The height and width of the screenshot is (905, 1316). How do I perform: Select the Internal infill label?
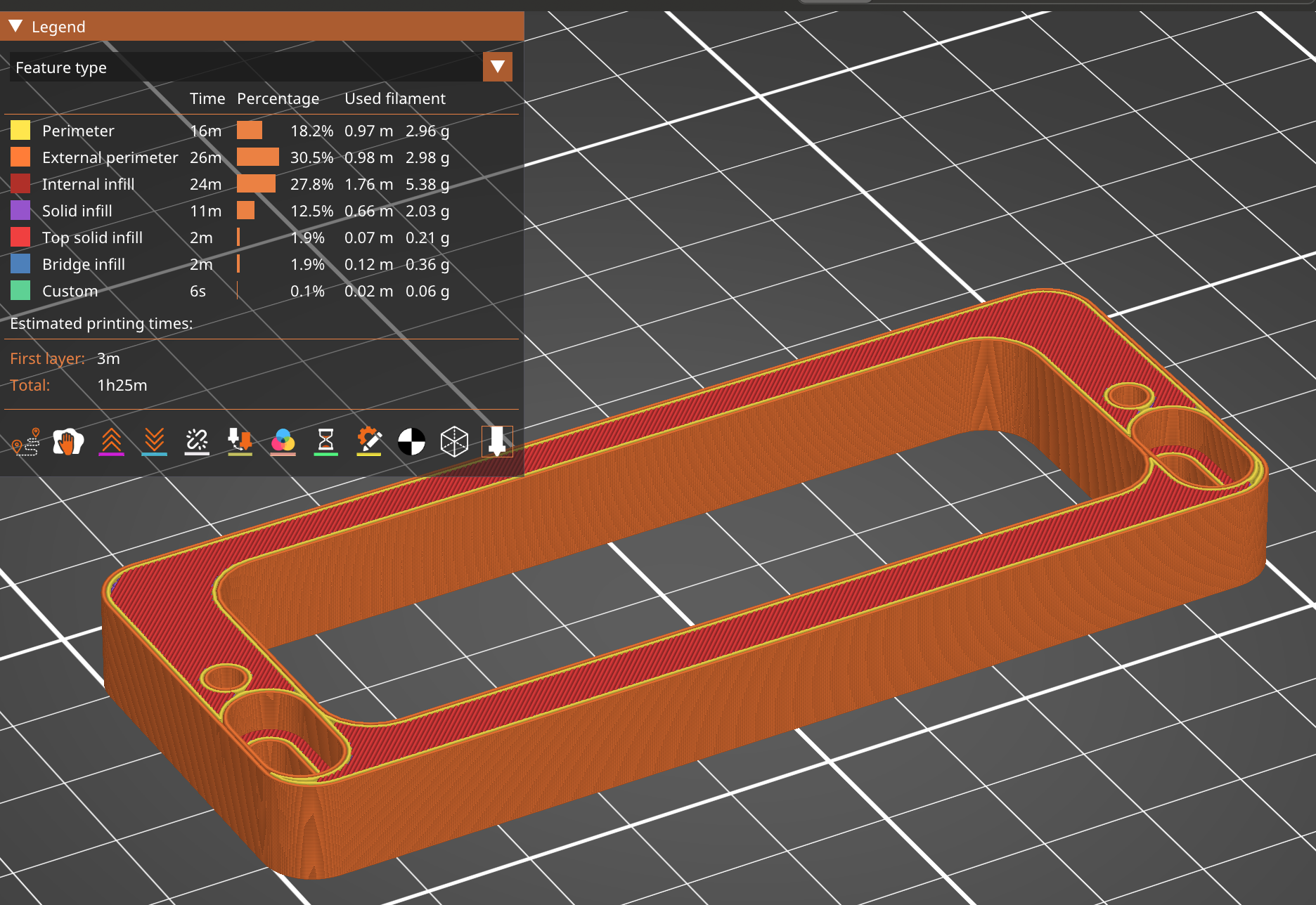[88, 184]
